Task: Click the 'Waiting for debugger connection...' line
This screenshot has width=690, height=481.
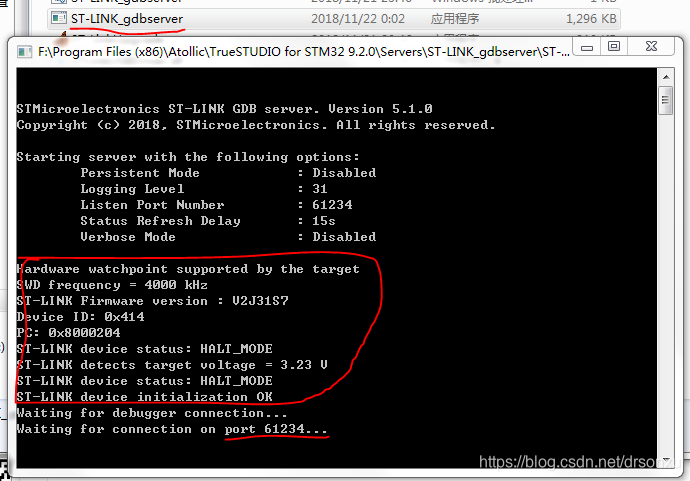Action: pyautogui.click(x=152, y=413)
